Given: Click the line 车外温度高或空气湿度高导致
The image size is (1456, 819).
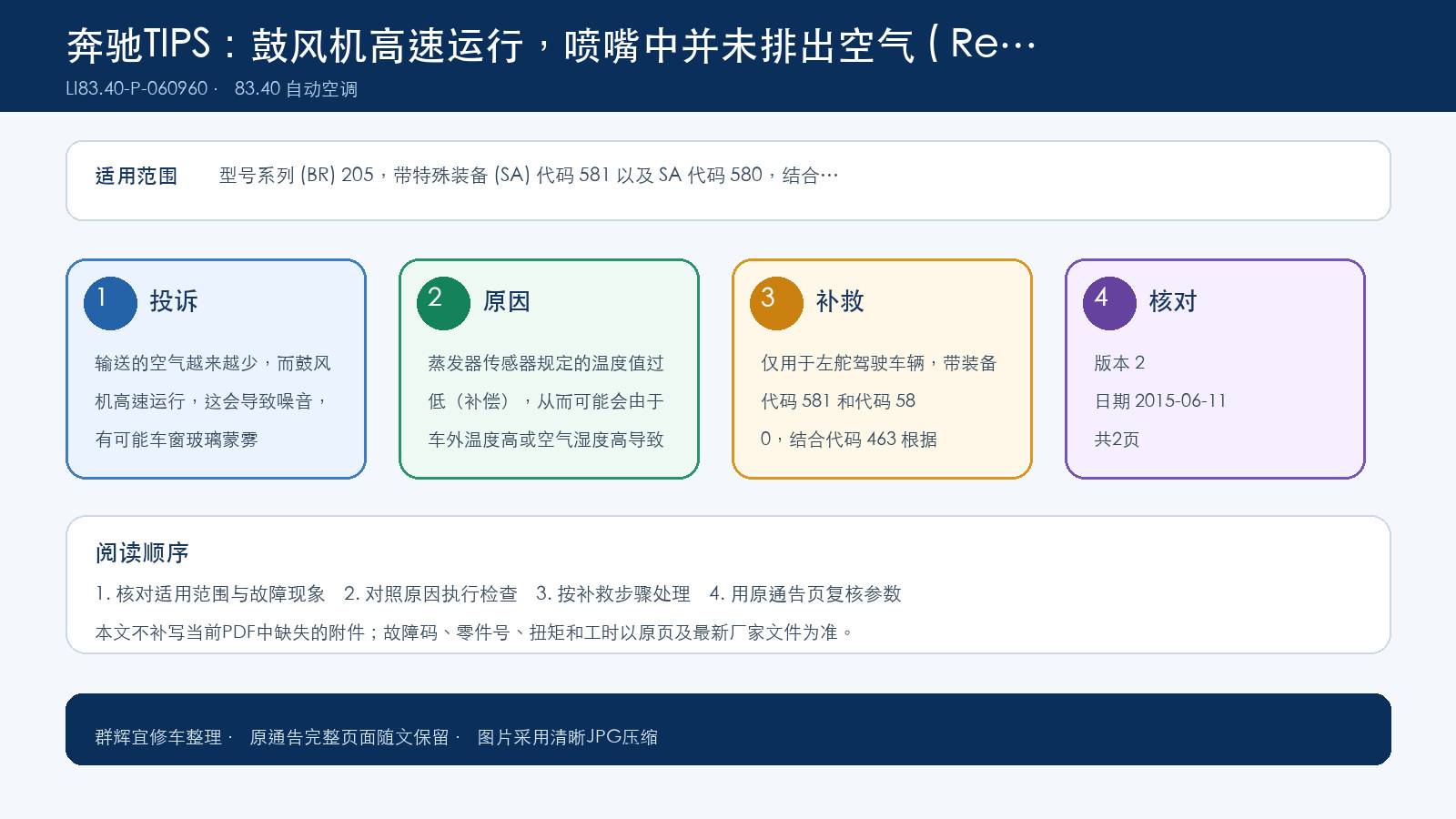Looking at the screenshot, I should (x=546, y=440).
